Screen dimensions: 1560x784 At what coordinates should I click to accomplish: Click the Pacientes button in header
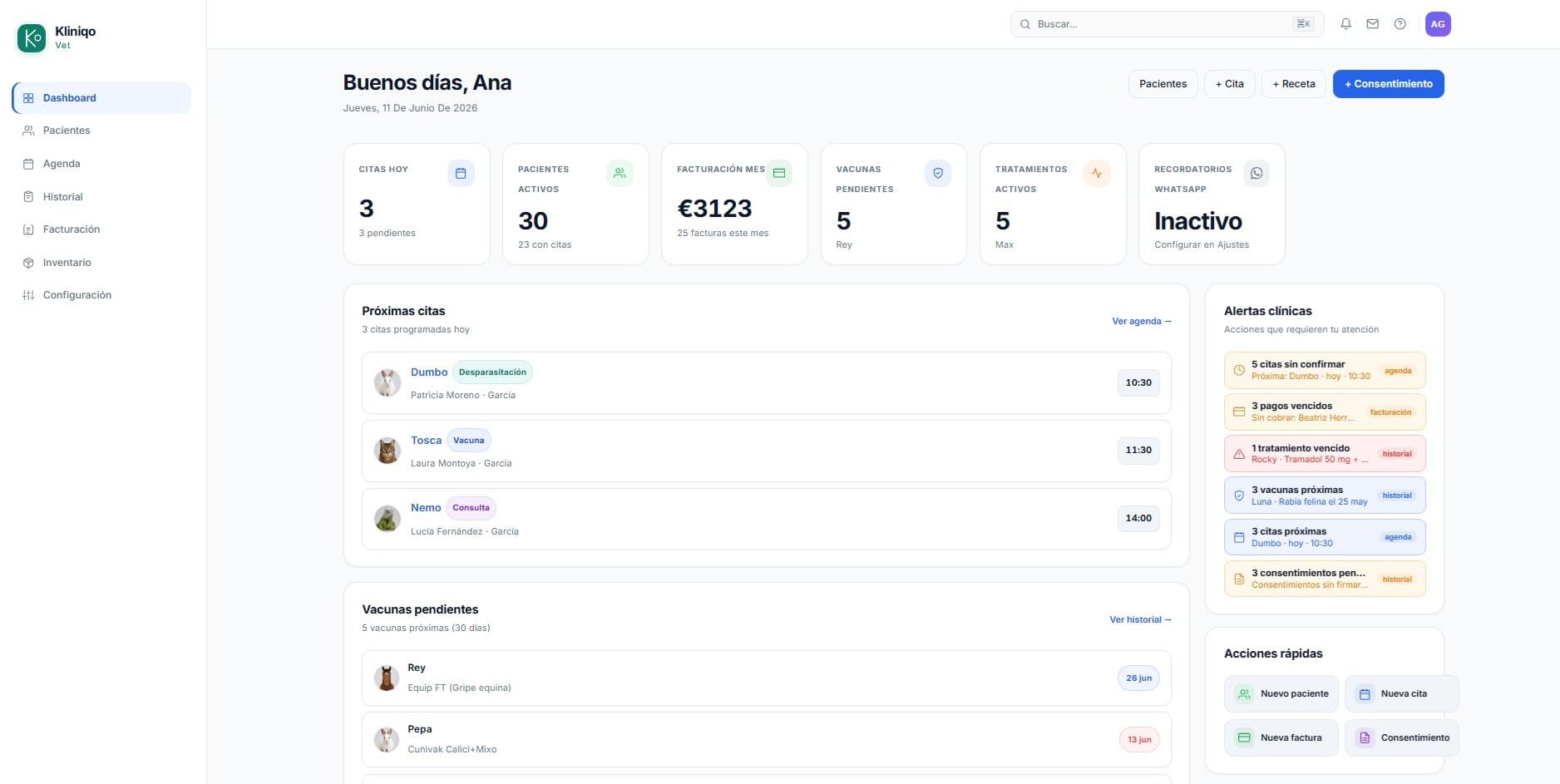(1163, 84)
